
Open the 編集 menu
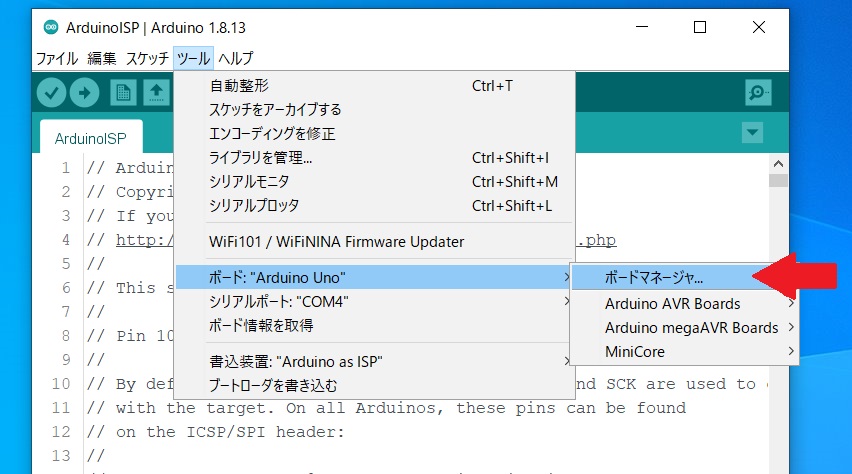point(102,58)
